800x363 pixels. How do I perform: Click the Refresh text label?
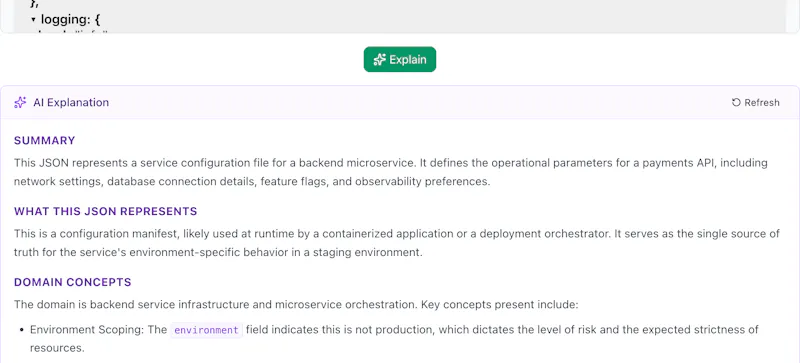[762, 103]
